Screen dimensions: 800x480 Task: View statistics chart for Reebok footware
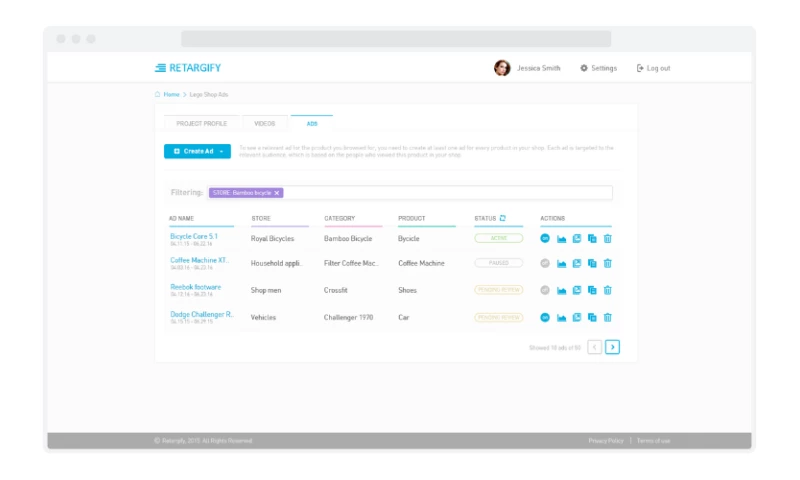(x=561, y=291)
